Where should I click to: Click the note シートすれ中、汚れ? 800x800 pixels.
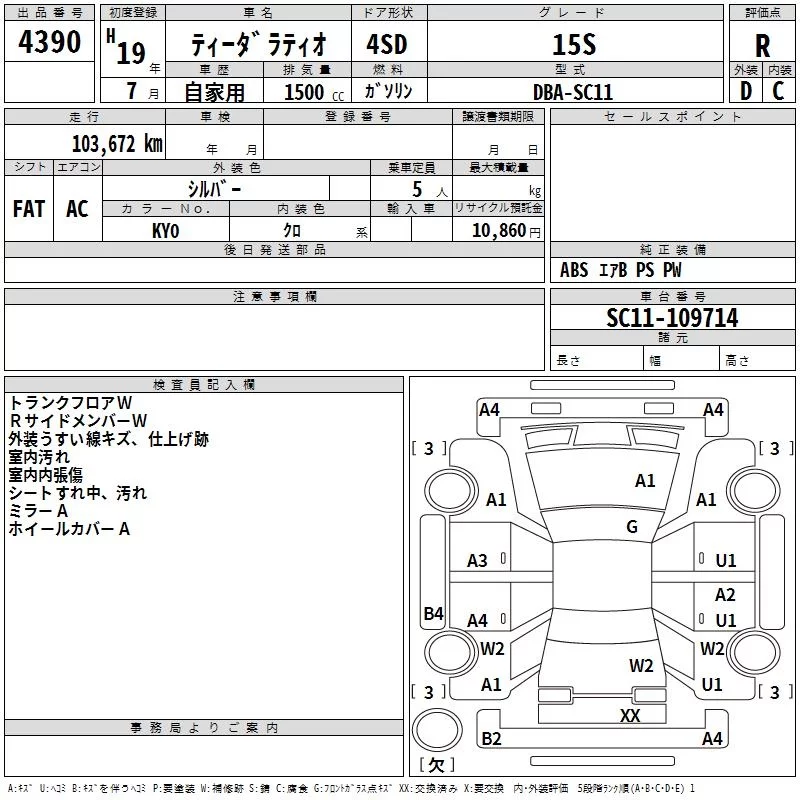tap(78, 493)
